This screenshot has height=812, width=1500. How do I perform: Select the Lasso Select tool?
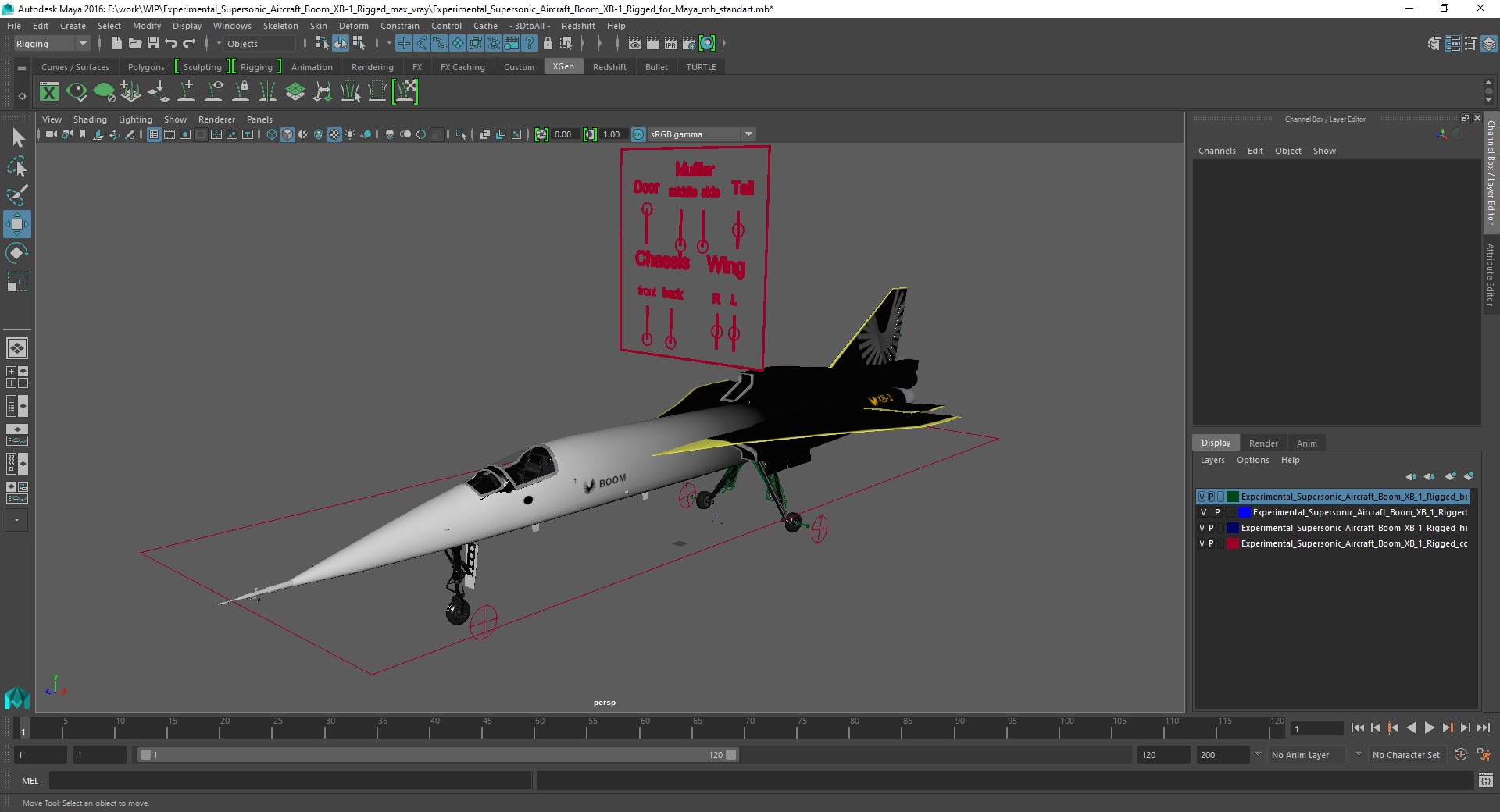[17, 166]
